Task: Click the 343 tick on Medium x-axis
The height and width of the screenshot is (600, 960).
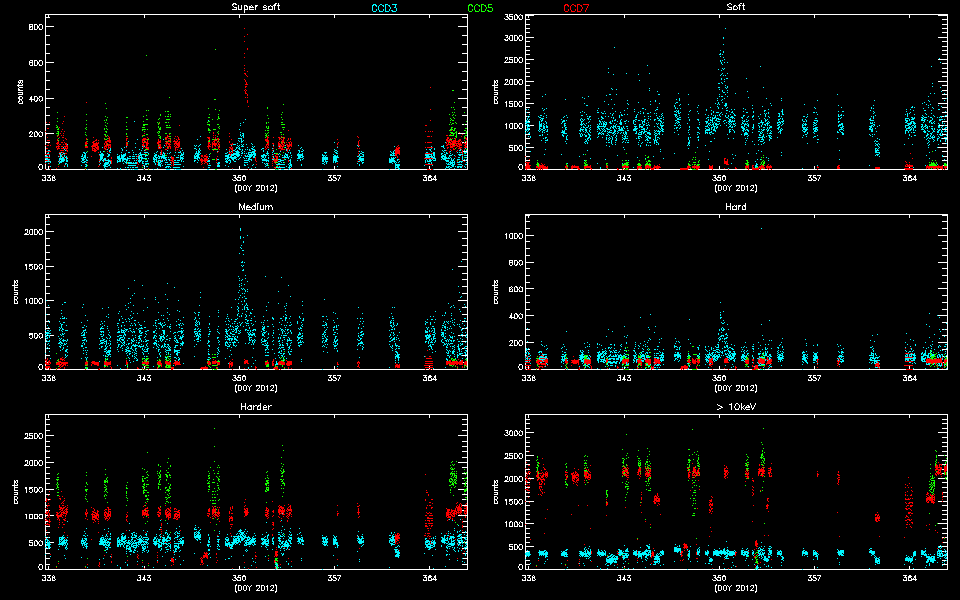Action: [x=144, y=379]
